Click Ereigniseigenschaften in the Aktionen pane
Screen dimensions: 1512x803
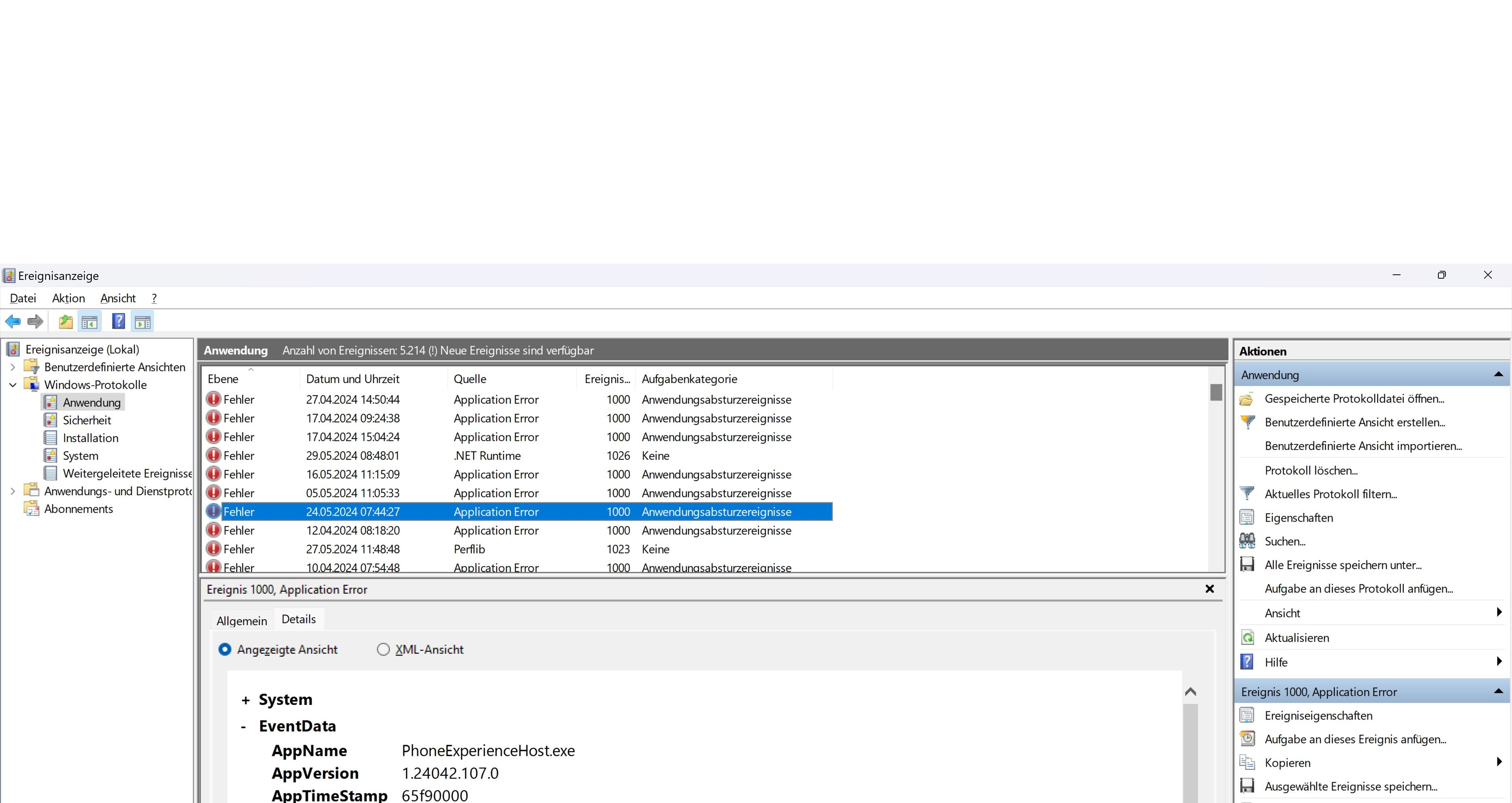tap(1318, 716)
